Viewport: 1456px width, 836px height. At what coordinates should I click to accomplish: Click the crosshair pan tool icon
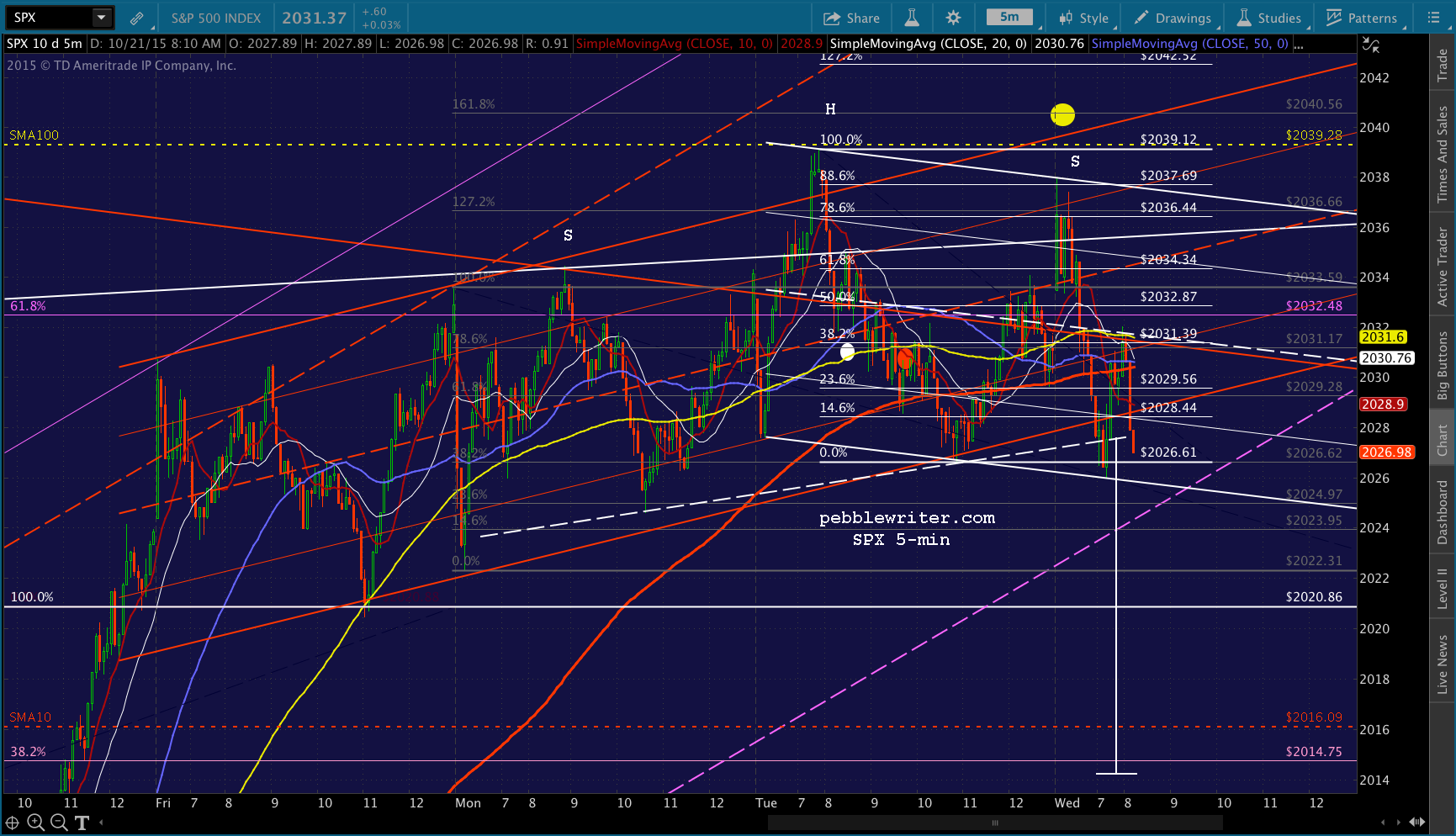pos(13,823)
